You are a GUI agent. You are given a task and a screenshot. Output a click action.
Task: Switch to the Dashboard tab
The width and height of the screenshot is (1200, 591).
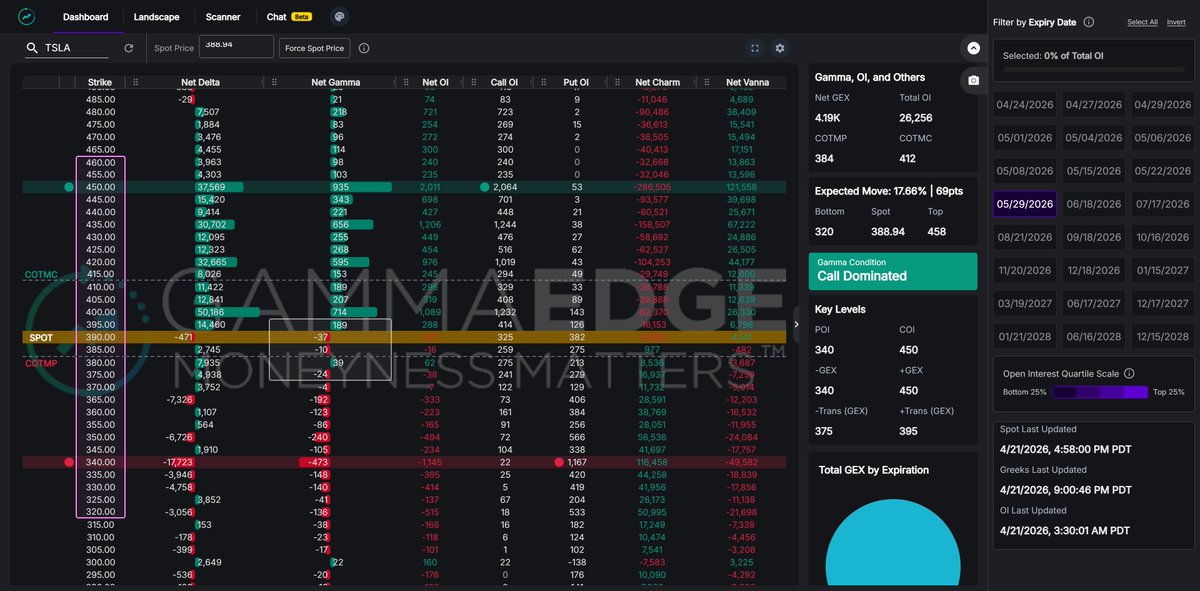point(85,17)
